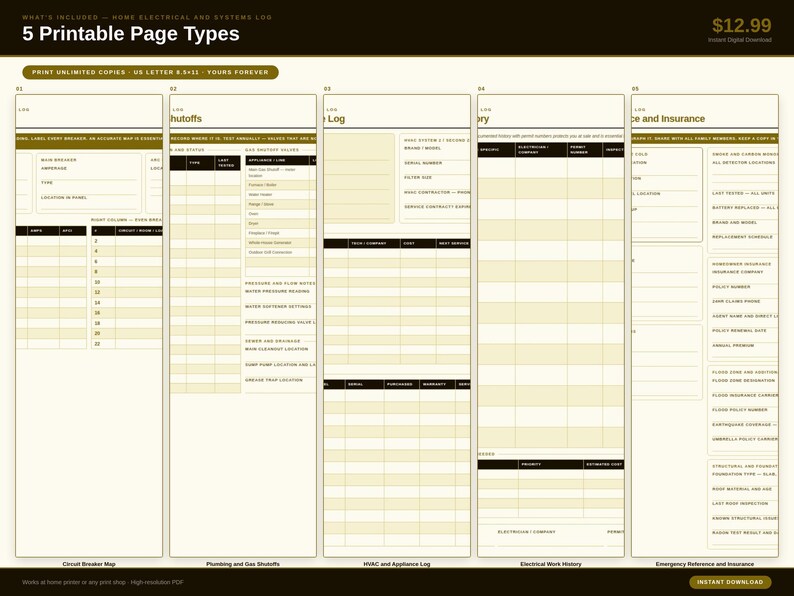Click the '5 Printable Page Types' heading
The width and height of the screenshot is (794, 596).
(x=131, y=33)
